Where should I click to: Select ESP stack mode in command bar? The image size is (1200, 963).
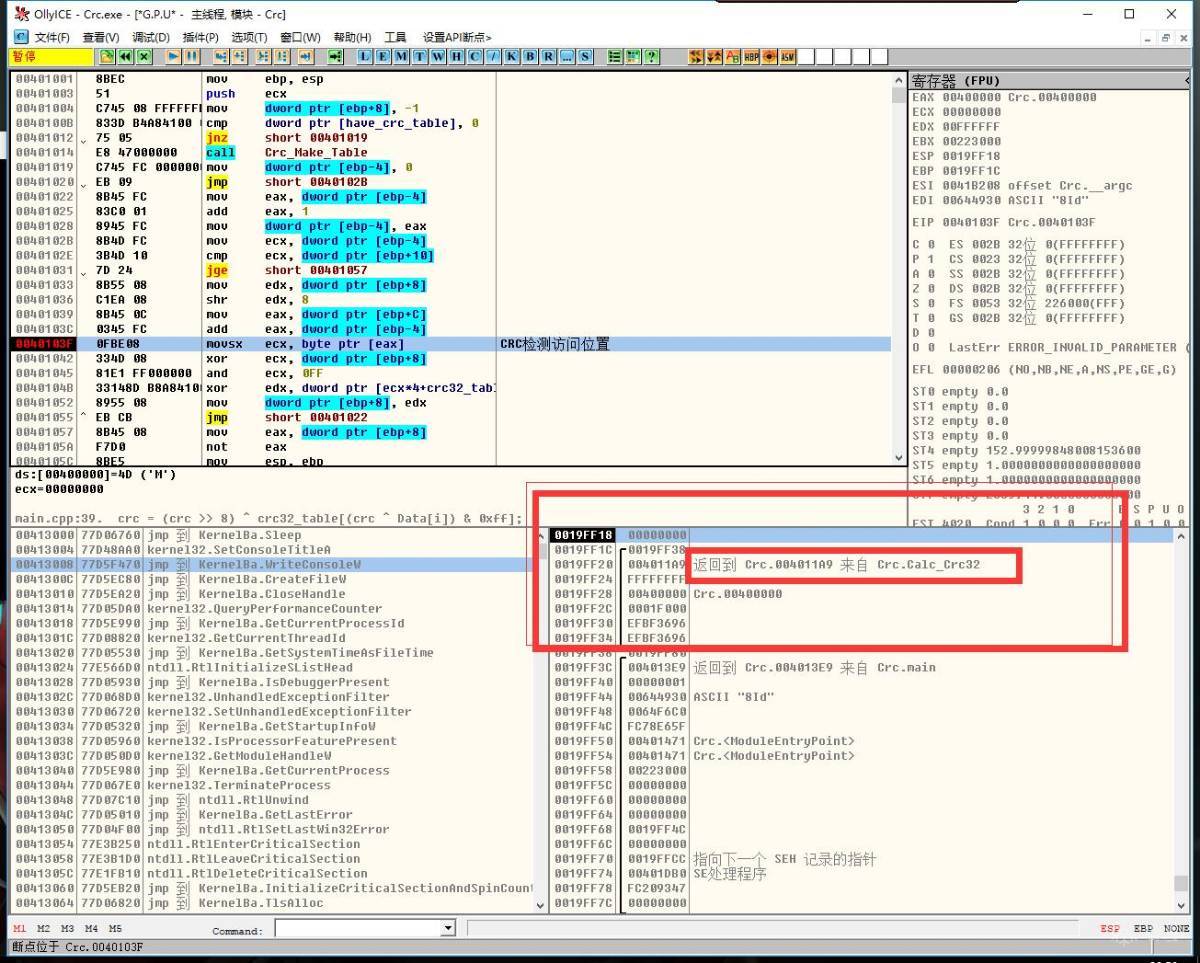(x=1110, y=929)
